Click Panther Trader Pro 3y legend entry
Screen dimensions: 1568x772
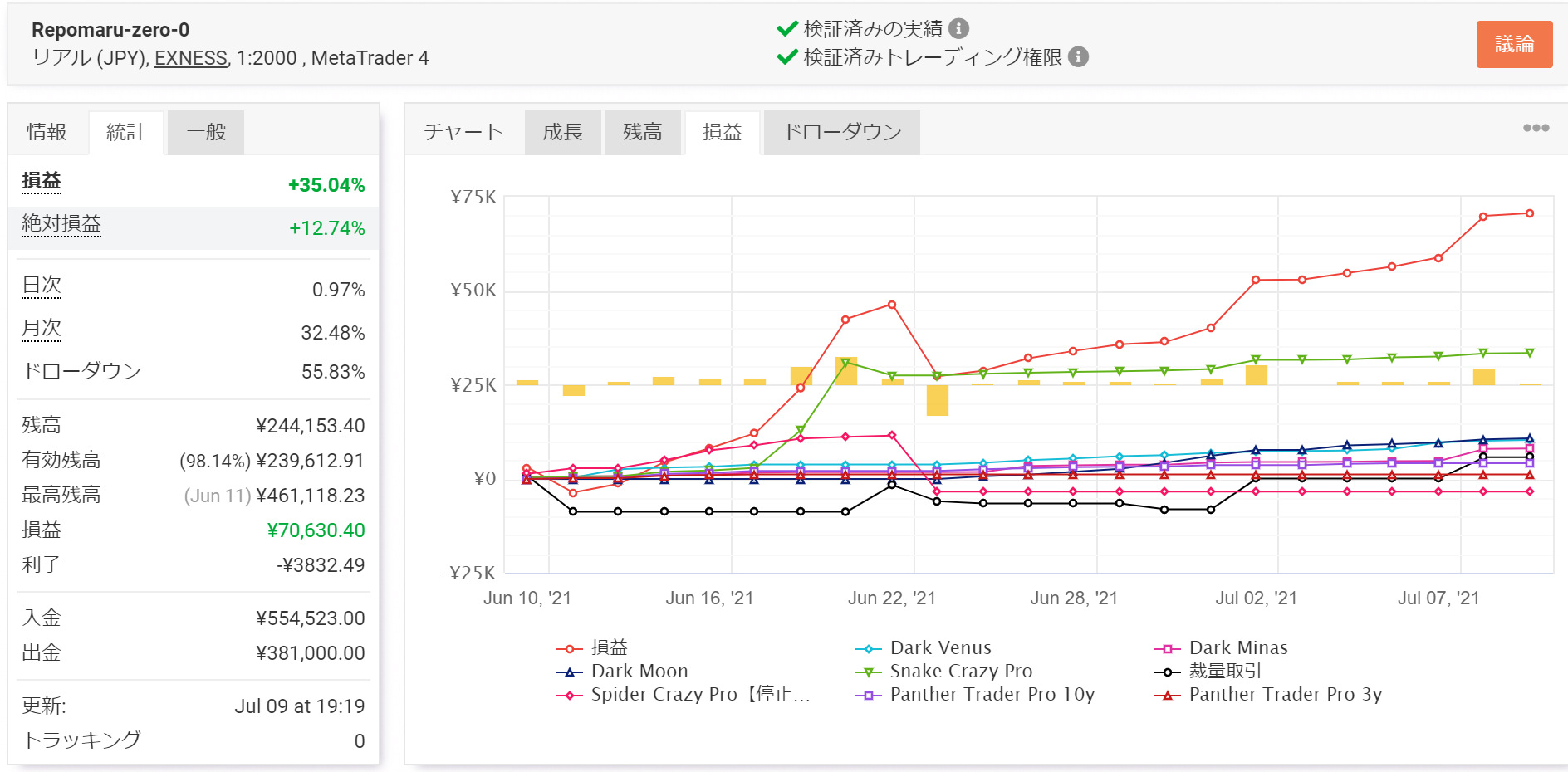[1285, 694]
